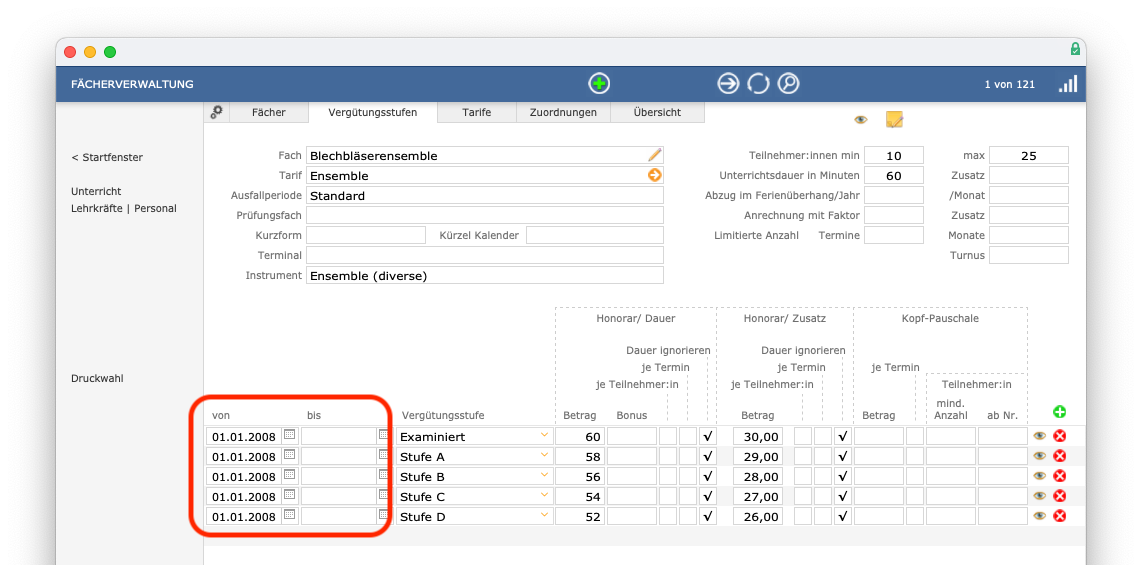Click the orange arrow icon in Tarif field
This screenshot has height=565, width=1142.
point(655,175)
